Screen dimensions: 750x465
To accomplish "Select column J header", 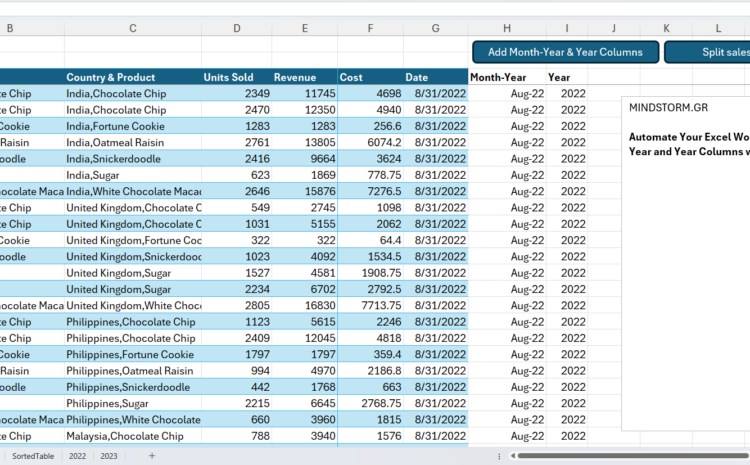I will (x=614, y=28).
